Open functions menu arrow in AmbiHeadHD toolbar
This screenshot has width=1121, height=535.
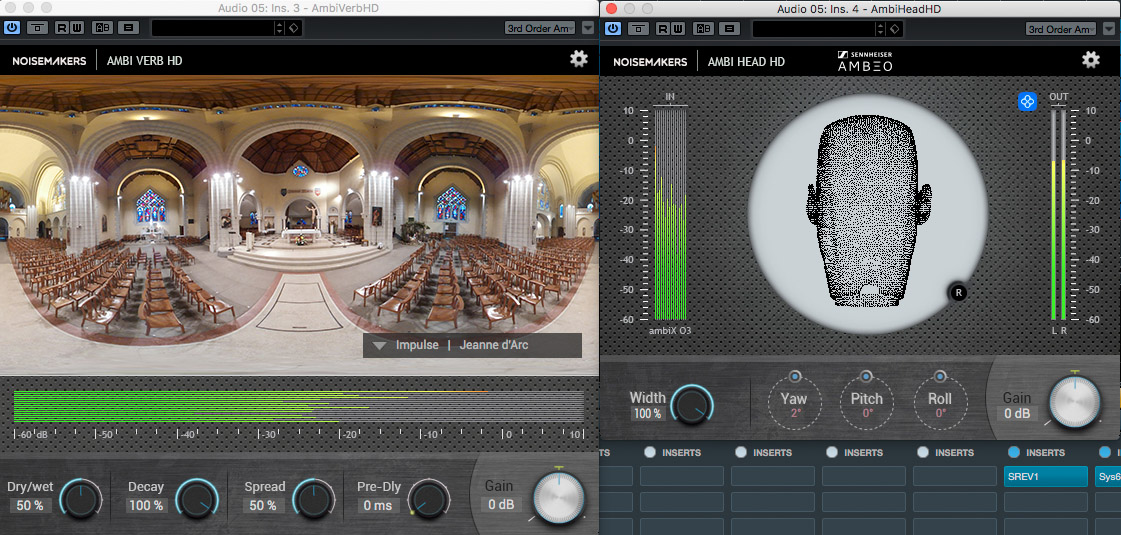1109,28
